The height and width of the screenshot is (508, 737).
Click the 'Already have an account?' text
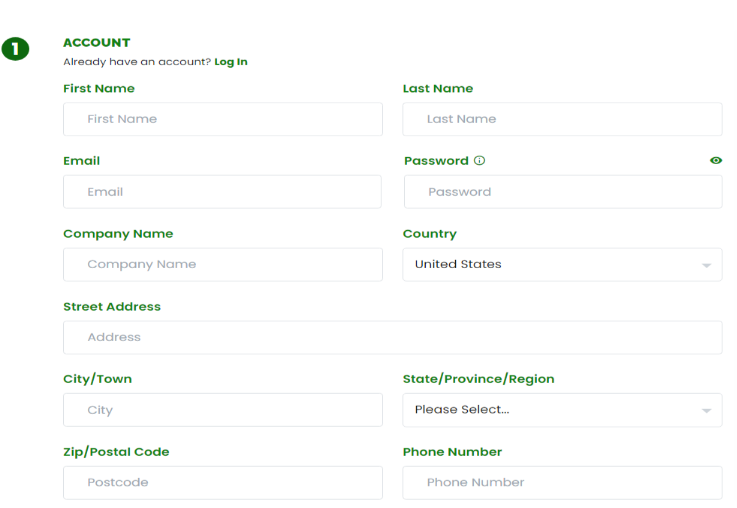[137, 62]
